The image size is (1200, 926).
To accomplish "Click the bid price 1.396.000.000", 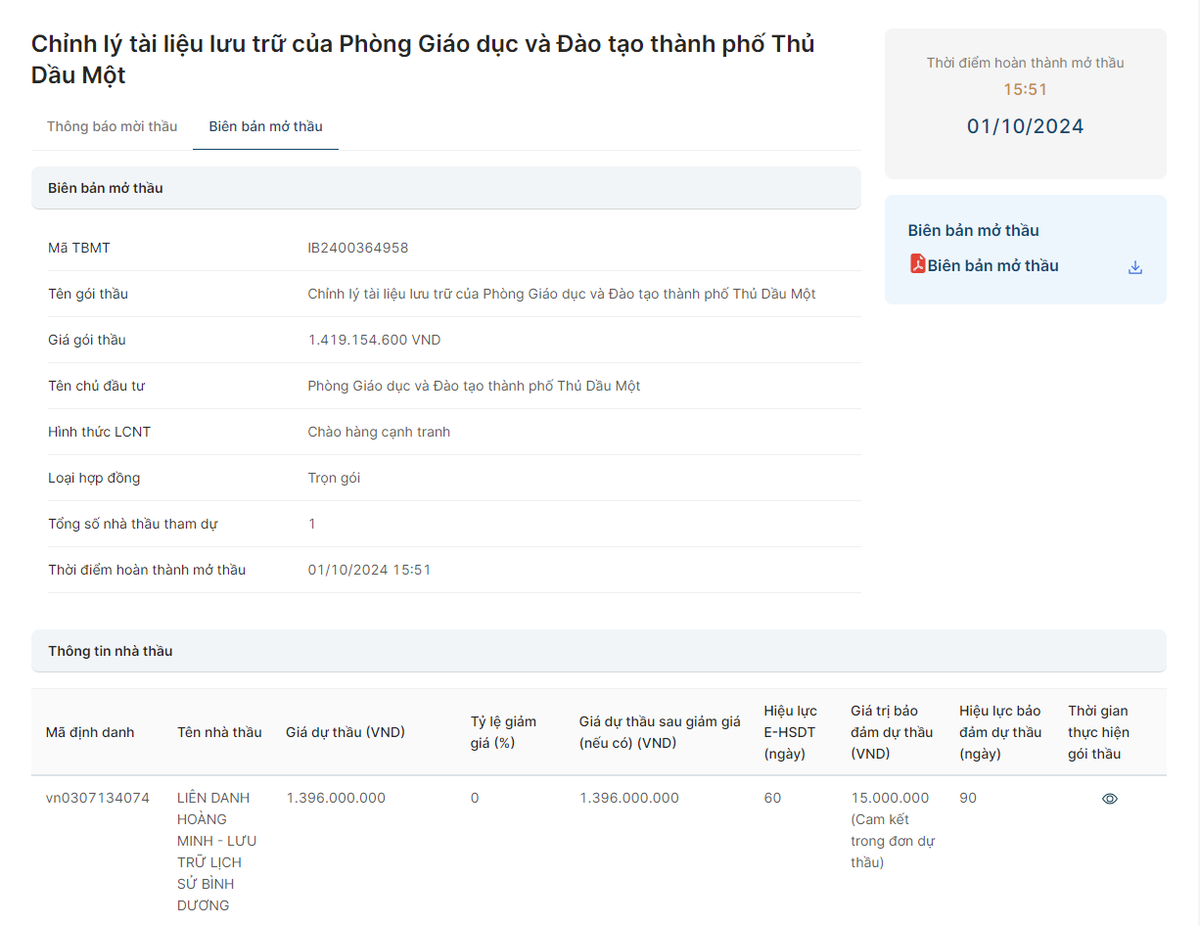I will (337, 798).
